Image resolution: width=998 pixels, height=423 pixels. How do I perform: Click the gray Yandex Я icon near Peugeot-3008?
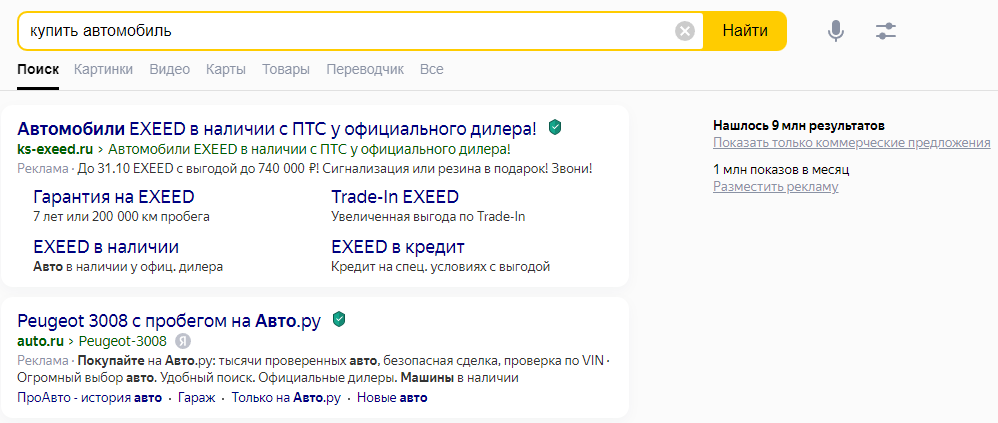pyautogui.click(x=183, y=341)
